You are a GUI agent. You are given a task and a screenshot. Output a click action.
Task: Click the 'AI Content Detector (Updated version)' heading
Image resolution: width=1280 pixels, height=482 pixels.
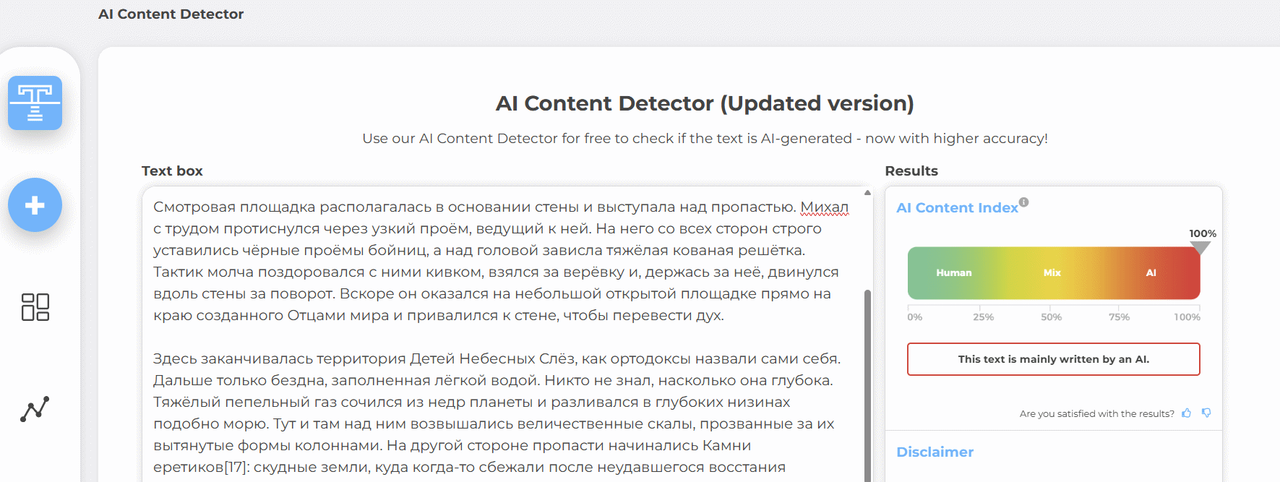tap(705, 103)
